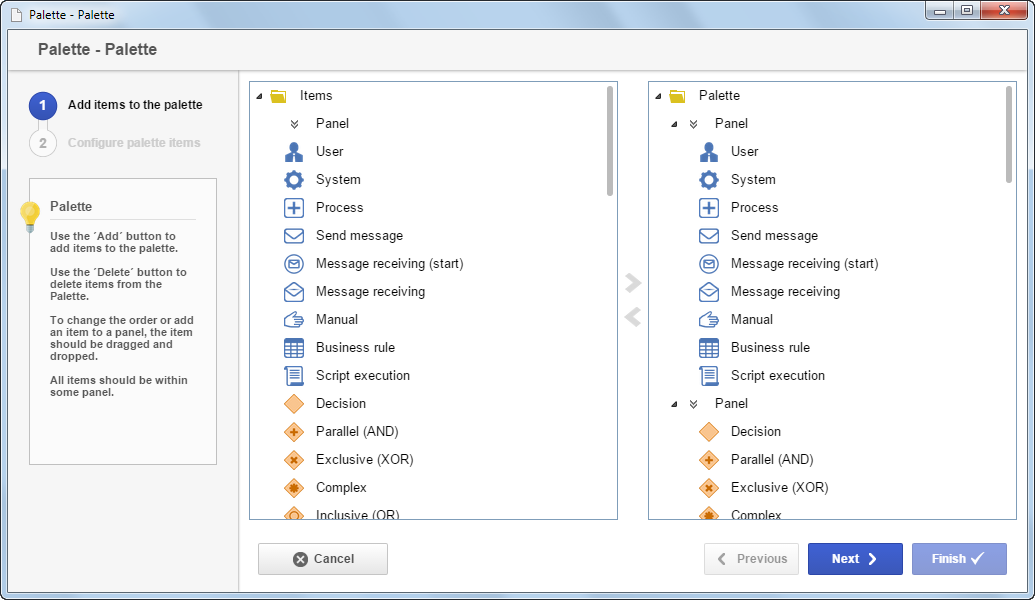Screen dimensions: 1035x600
Task: Select the Process plus icon in Palette tree
Action: point(709,207)
